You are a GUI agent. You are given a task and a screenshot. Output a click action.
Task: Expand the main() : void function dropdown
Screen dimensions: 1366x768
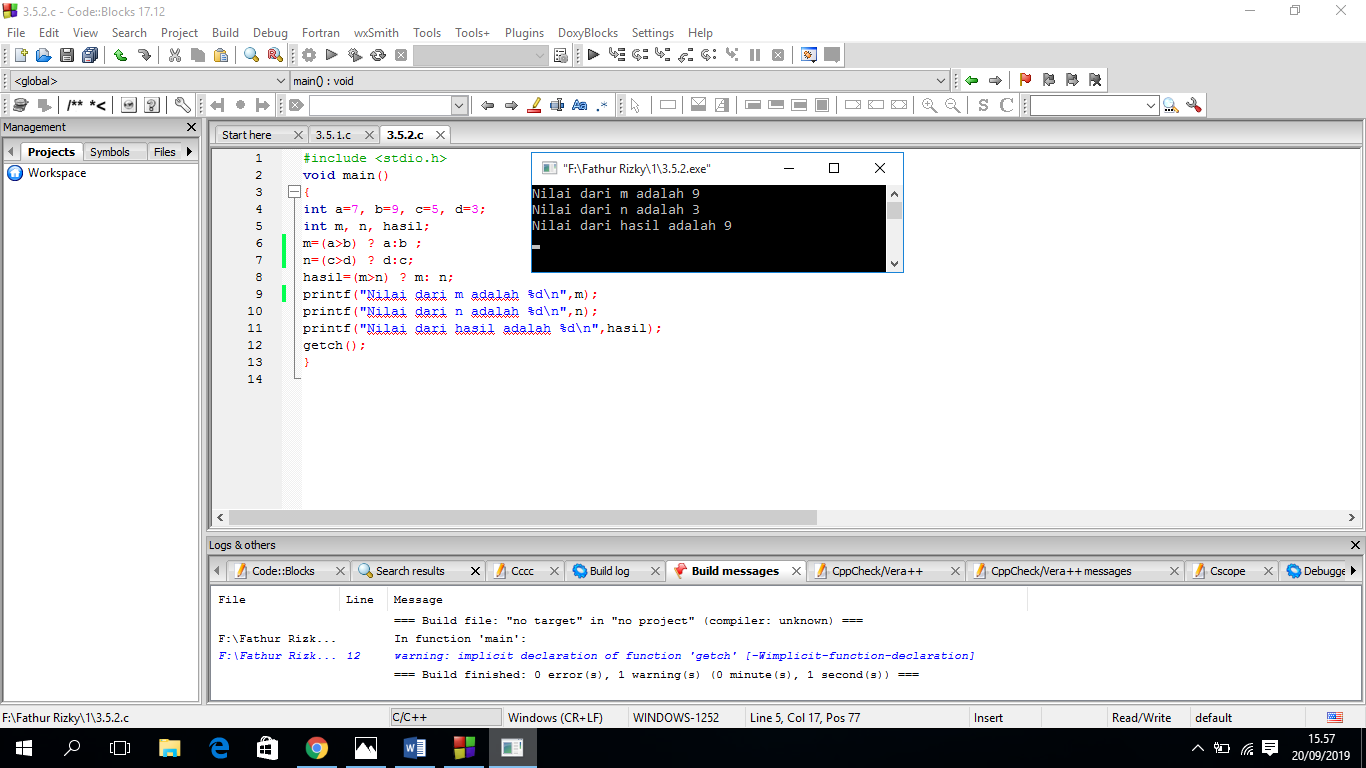coord(941,81)
